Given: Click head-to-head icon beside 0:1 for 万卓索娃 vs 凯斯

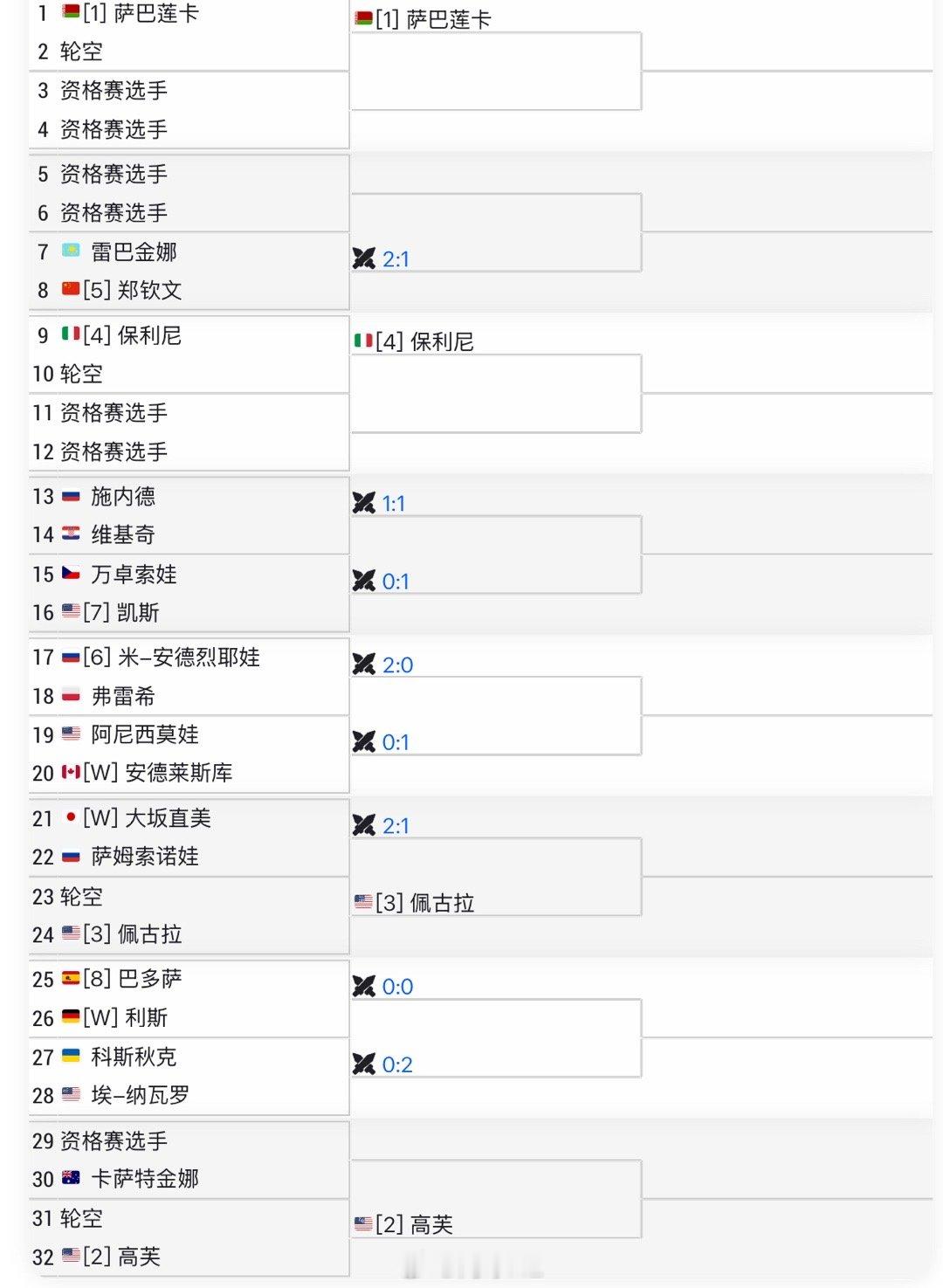Looking at the screenshot, I should point(363,581).
